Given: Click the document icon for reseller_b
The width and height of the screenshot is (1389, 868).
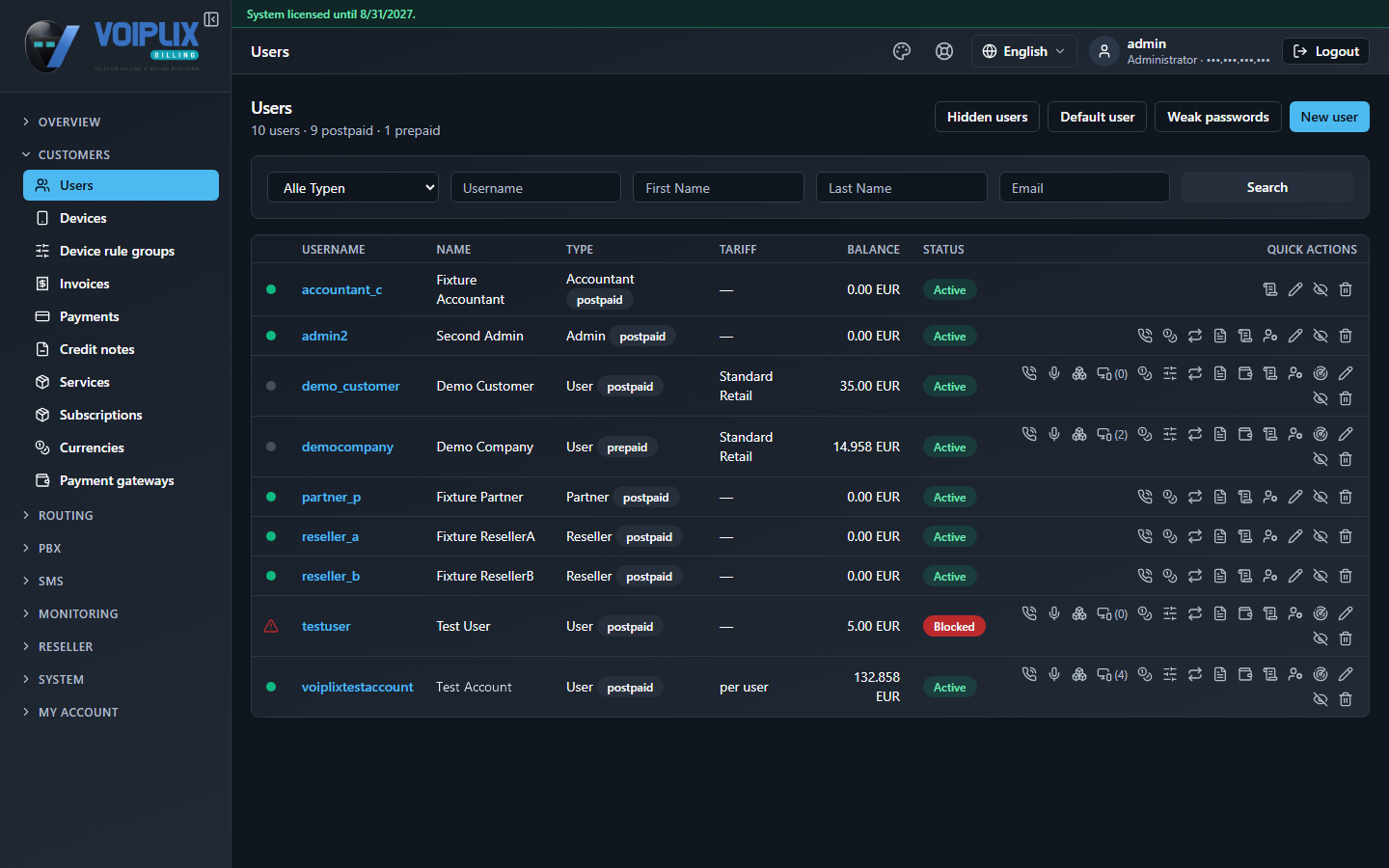Looking at the screenshot, I should click(1220, 576).
